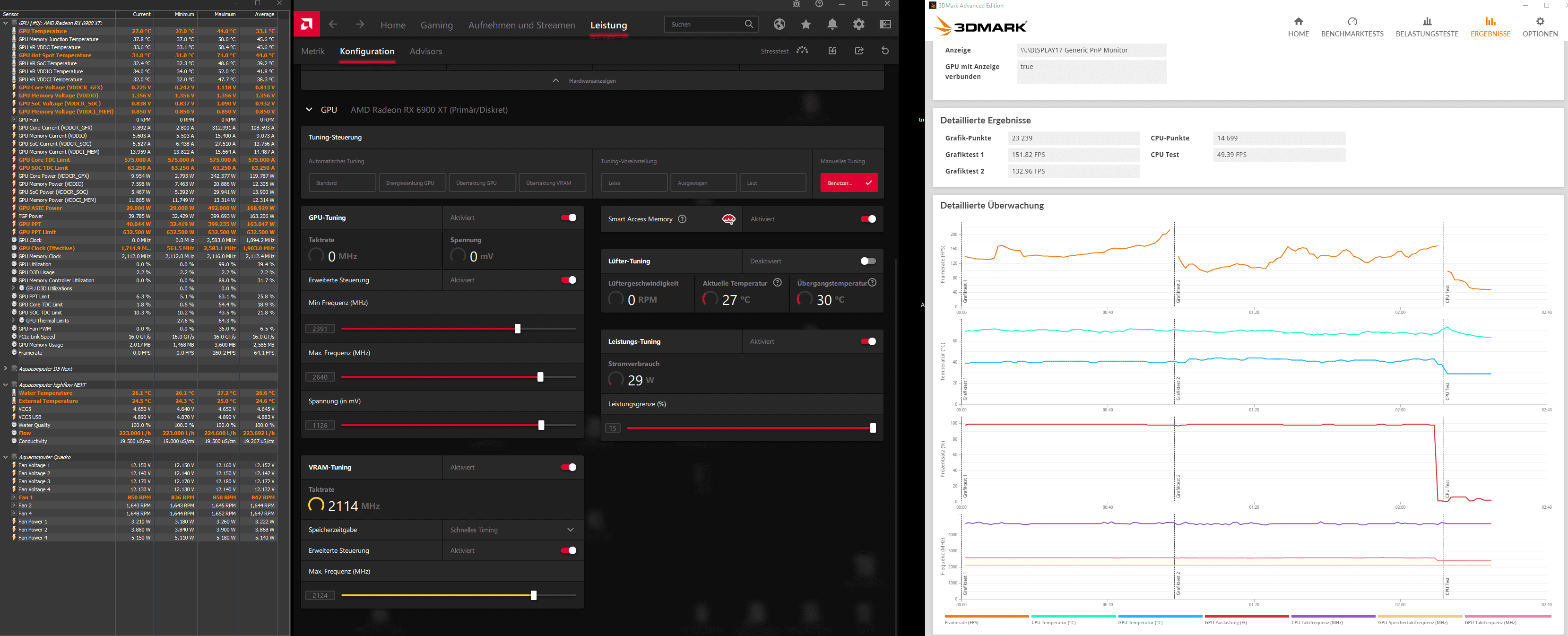The height and width of the screenshot is (636, 1568).
Task: Switch to the Home tab in Radeon Software
Action: tap(393, 25)
